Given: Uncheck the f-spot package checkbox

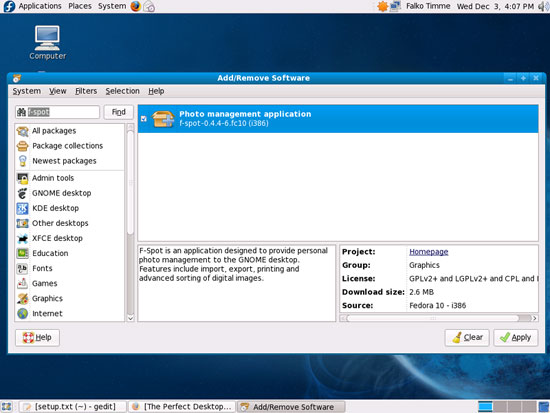Looking at the screenshot, I should (x=143, y=119).
